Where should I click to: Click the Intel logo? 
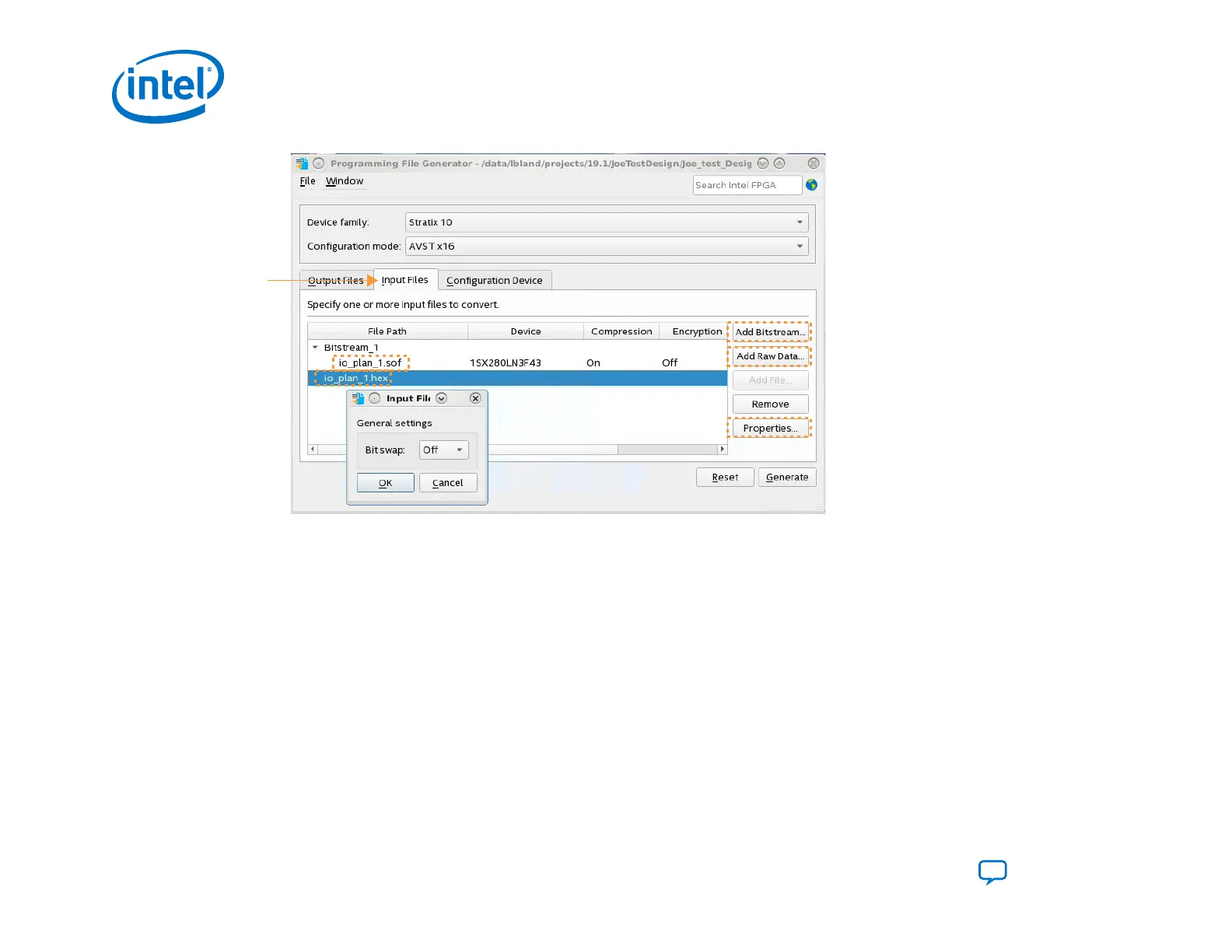(168, 86)
